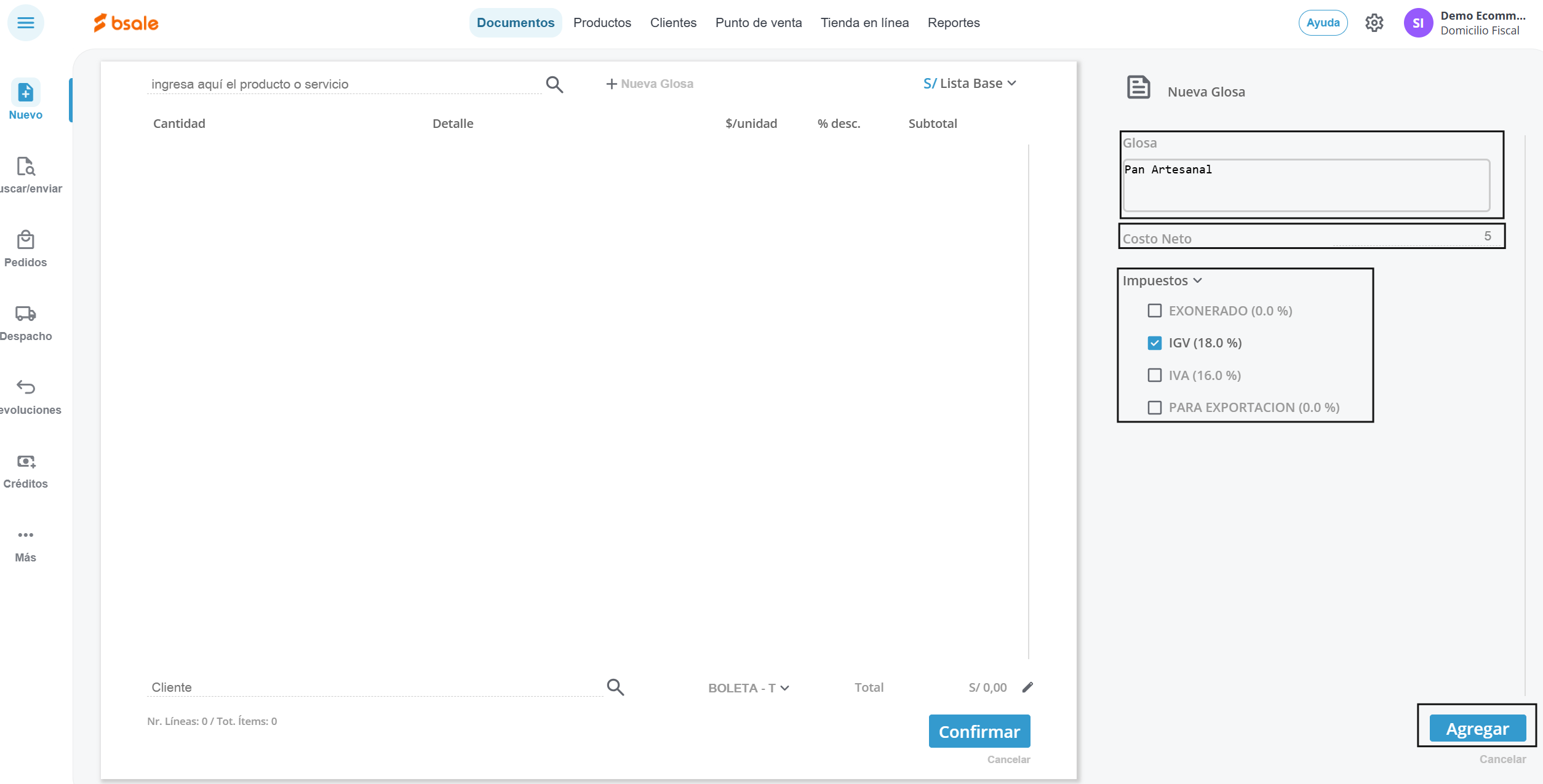1543x784 pixels.
Task: Uncheck the IGV (18.0 %) checkbox
Action: point(1155,343)
